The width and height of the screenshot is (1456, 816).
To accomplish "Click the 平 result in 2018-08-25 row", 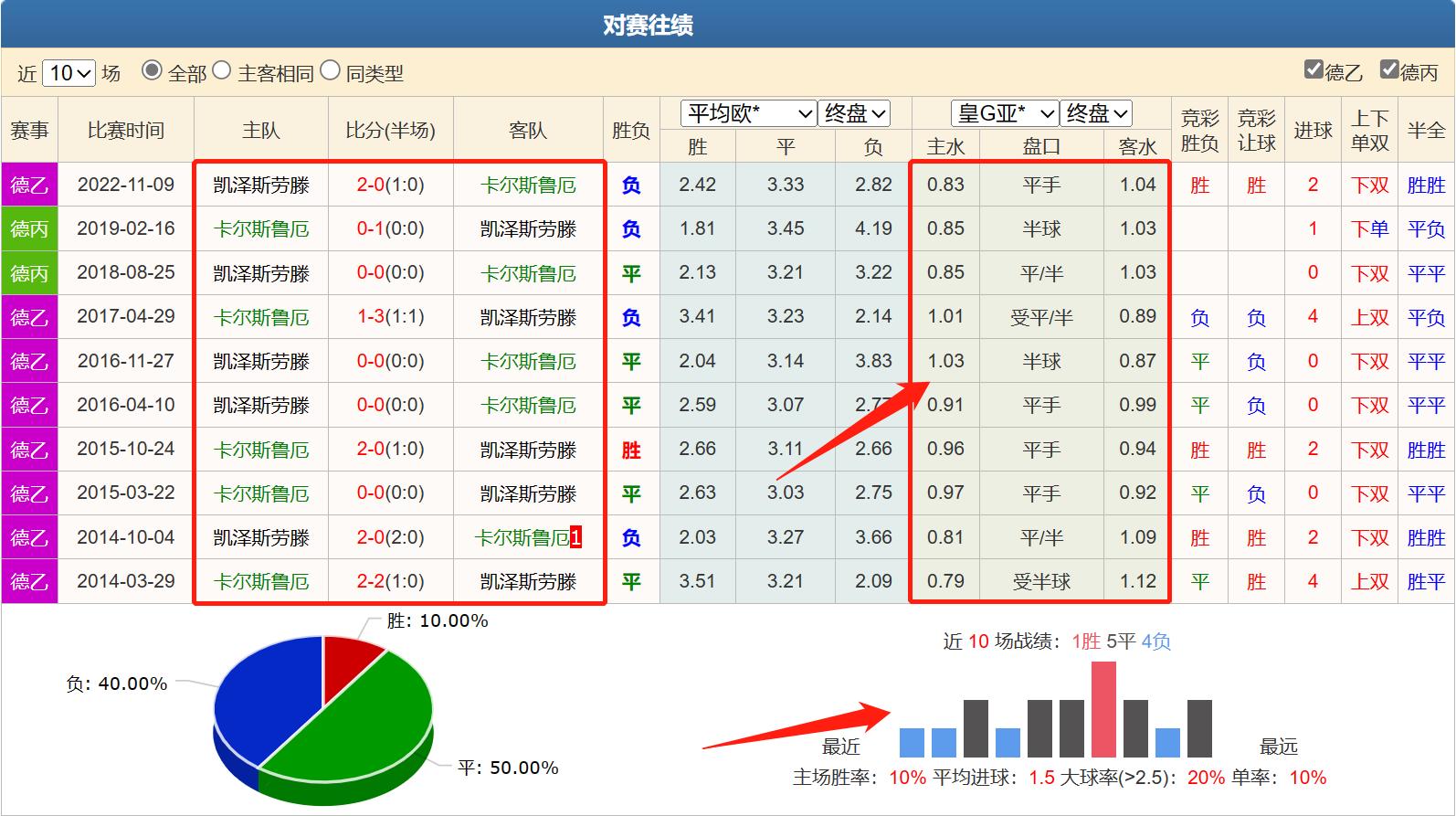I will (x=631, y=273).
